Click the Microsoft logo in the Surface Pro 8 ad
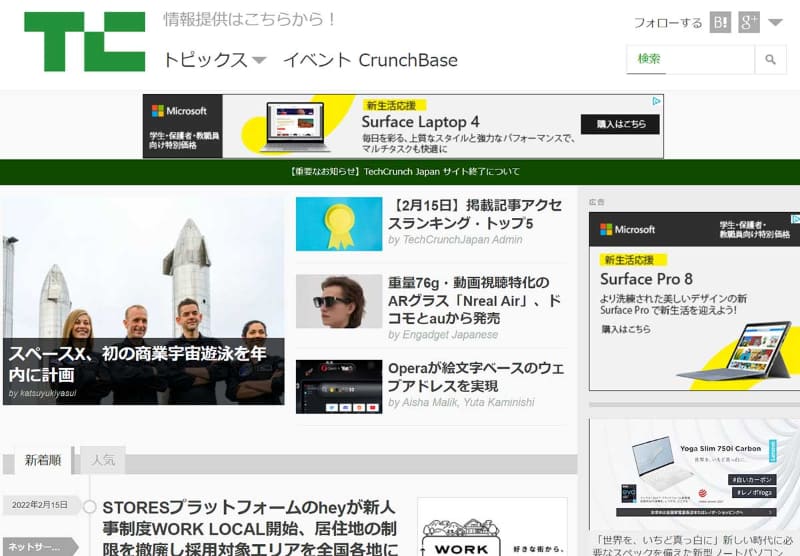The width and height of the screenshot is (800, 556). point(627,230)
